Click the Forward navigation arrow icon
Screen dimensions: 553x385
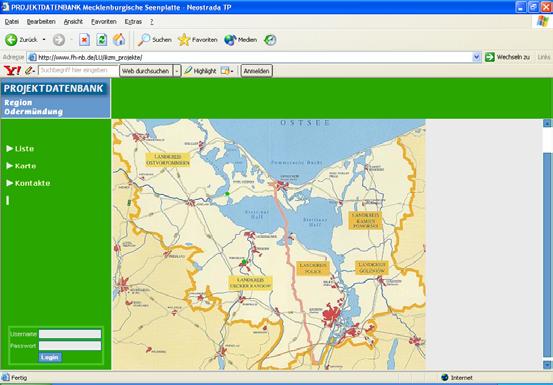tap(59, 40)
